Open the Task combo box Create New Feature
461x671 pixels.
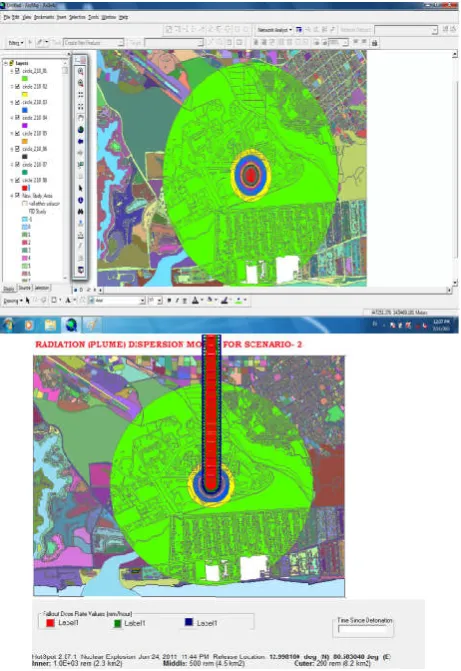tap(94, 43)
